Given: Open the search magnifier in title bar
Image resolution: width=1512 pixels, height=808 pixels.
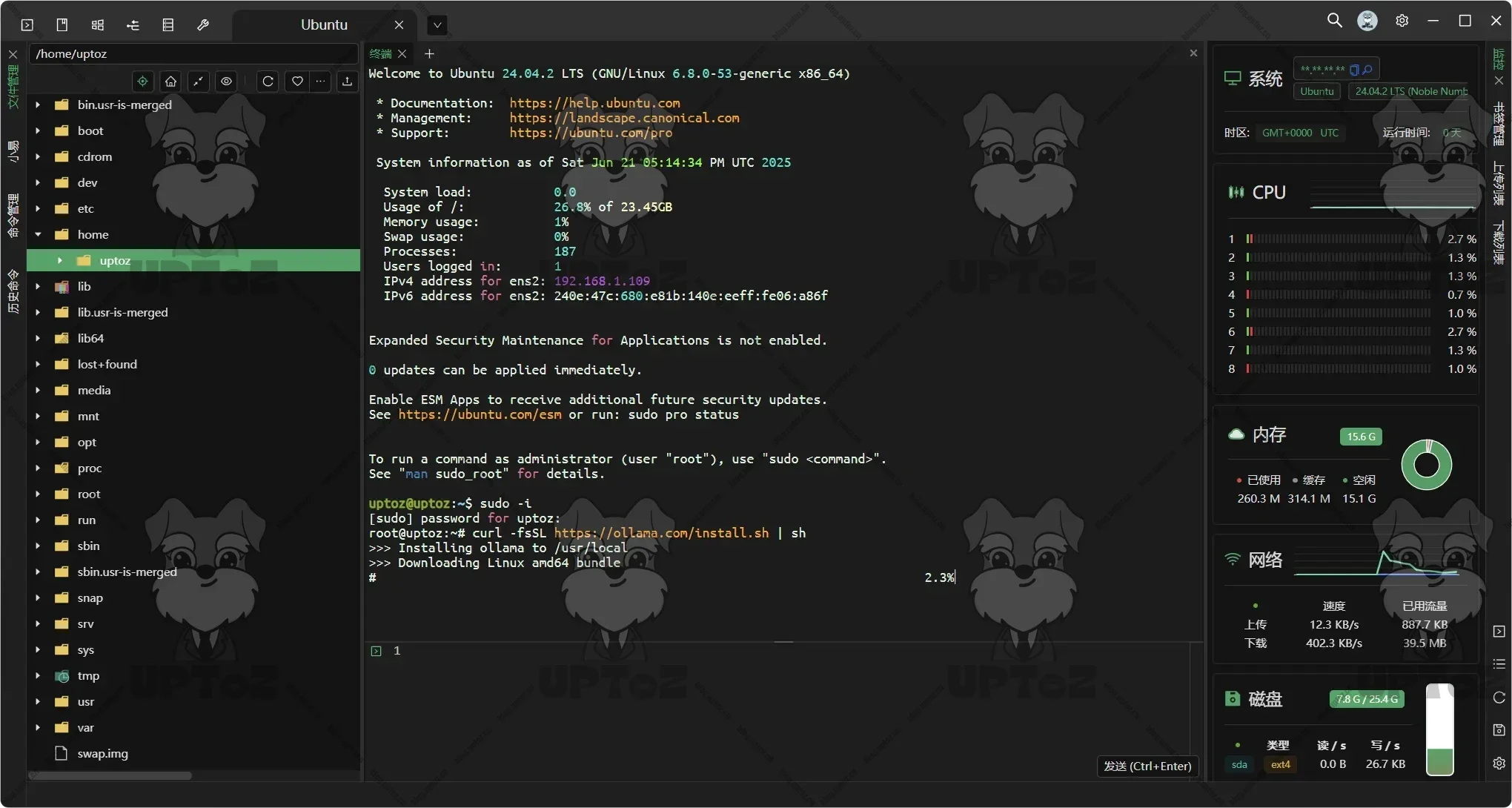Looking at the screenshot, I should (x=1334, y=21).
